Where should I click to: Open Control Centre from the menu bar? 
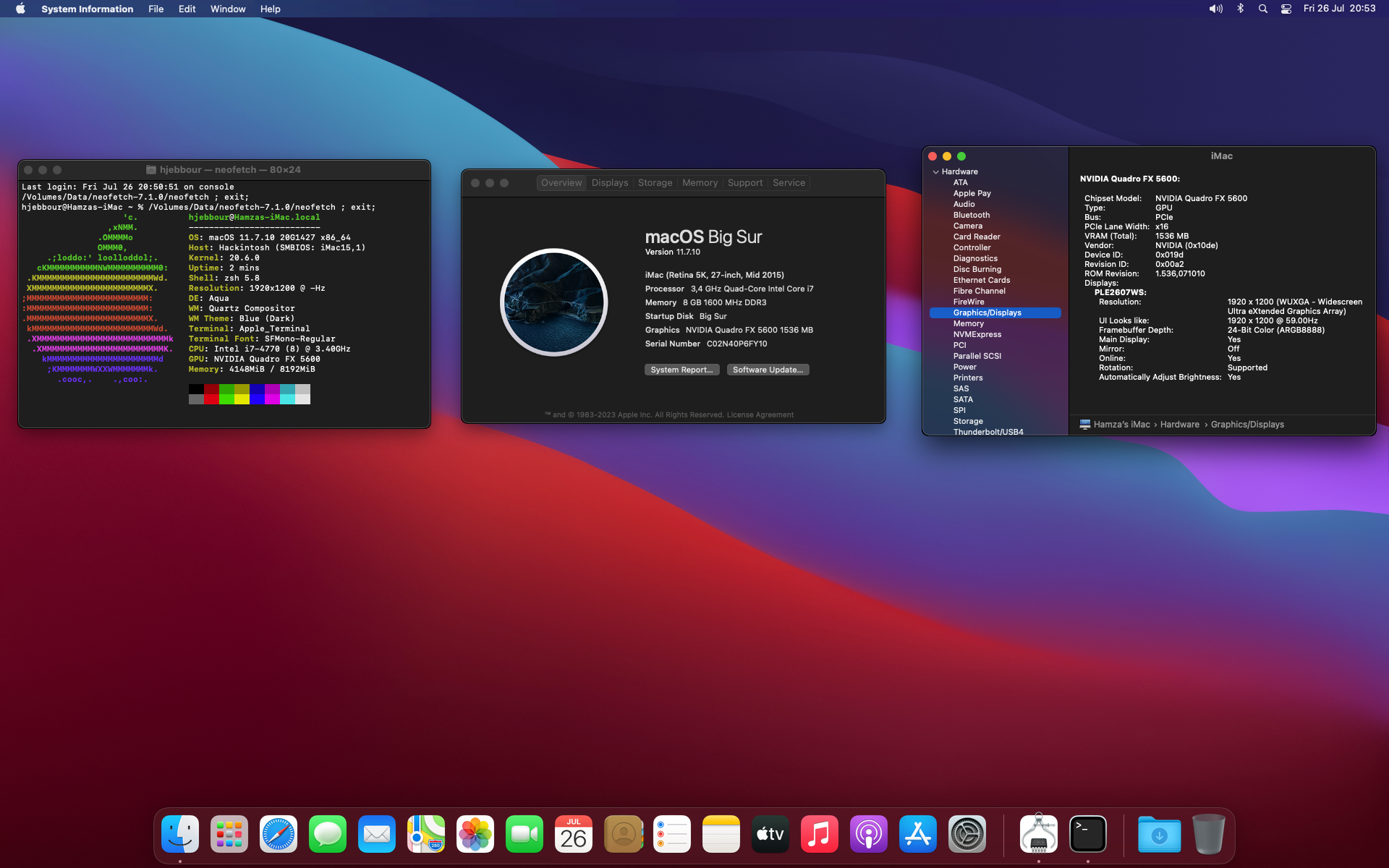(x=1286, y=9)
